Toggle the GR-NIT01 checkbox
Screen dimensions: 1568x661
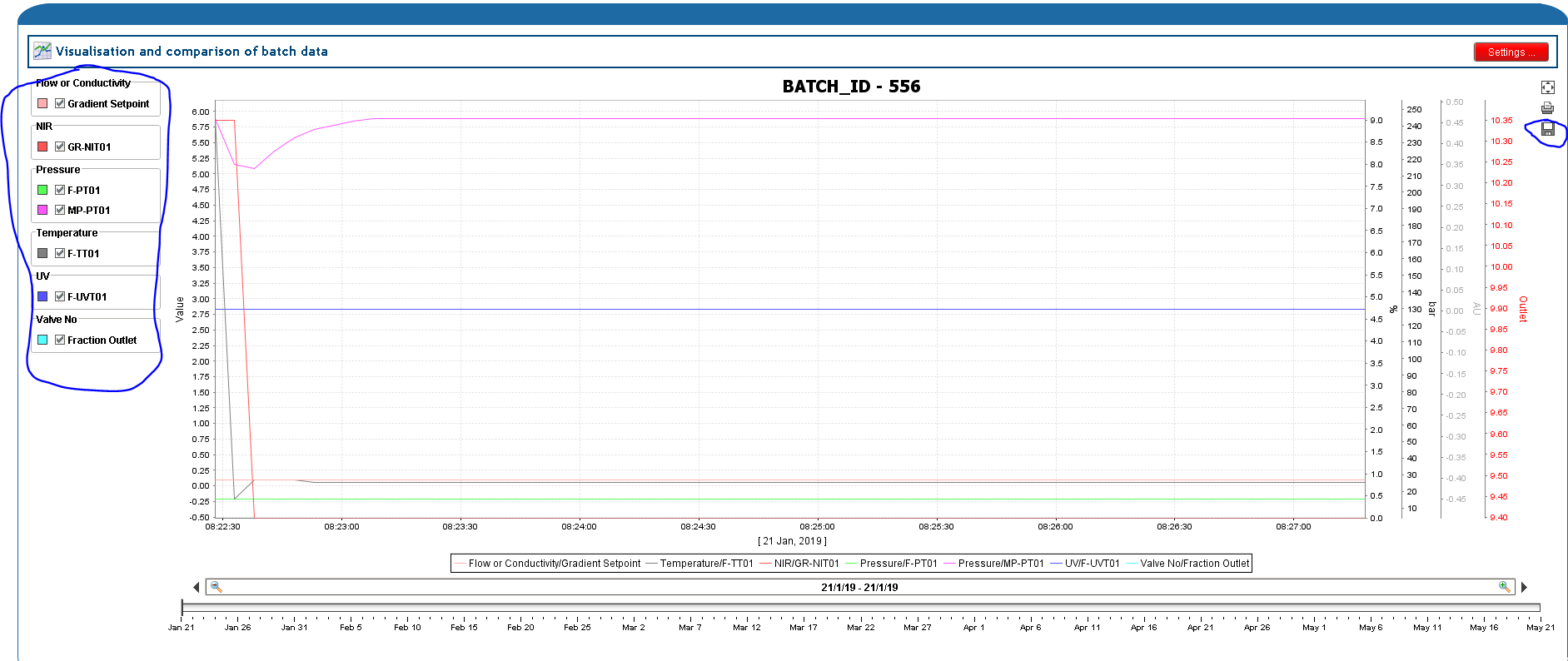pyautogui.click(x=60, y=147)
